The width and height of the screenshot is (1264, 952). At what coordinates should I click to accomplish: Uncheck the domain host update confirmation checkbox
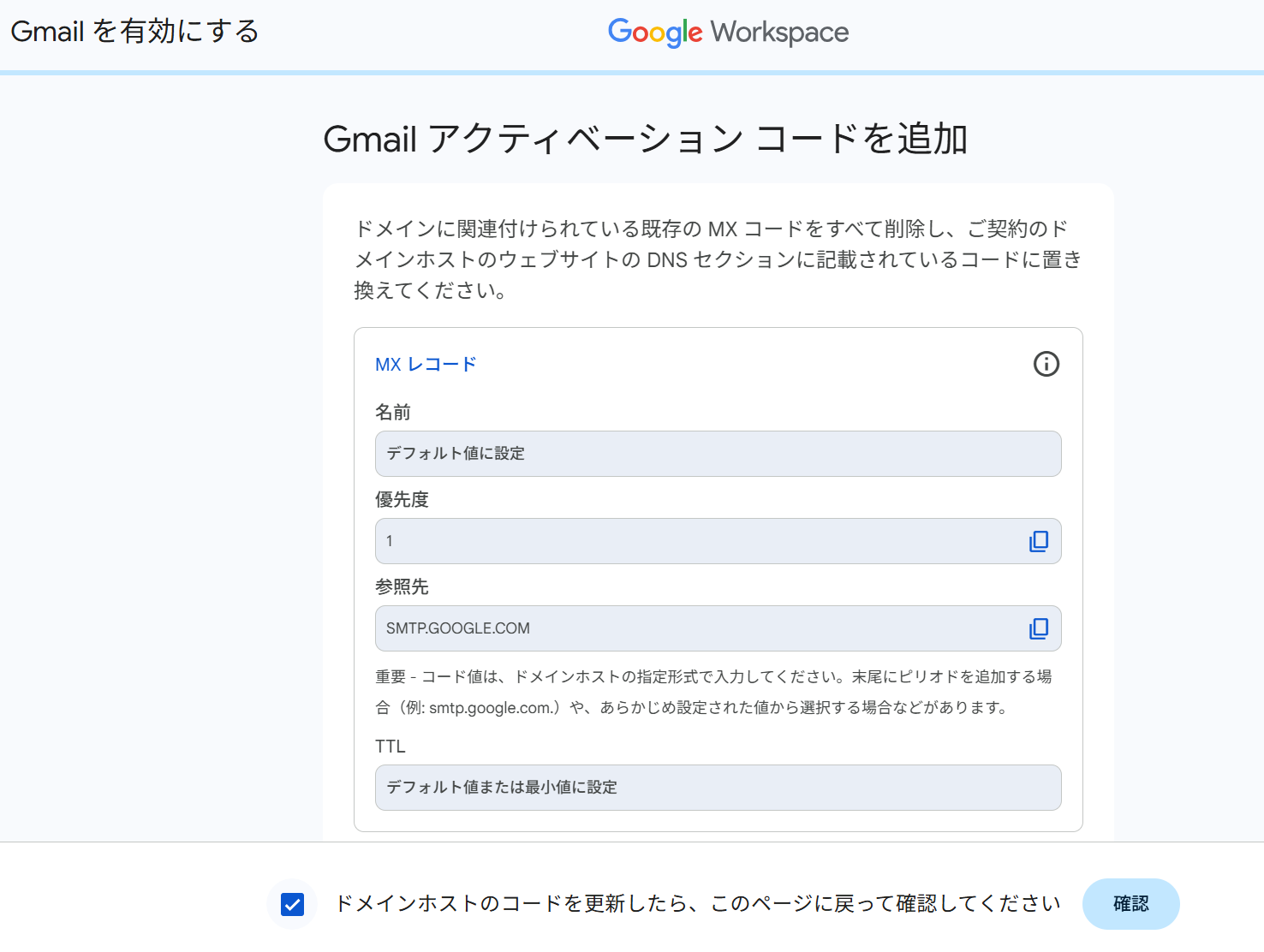(x=292, y=904)
